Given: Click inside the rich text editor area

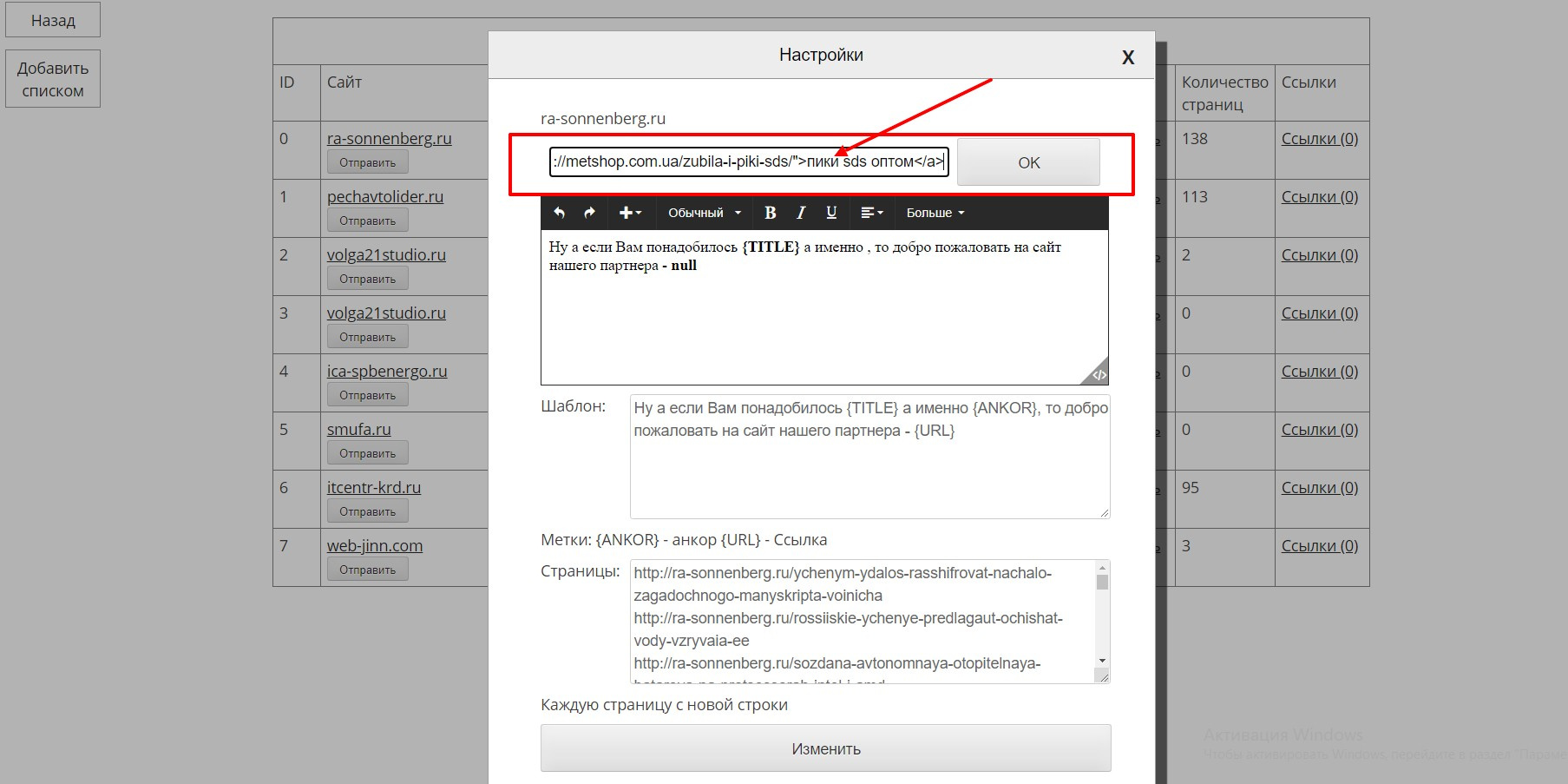Looking at the screenshot, I should pos(824,307).
